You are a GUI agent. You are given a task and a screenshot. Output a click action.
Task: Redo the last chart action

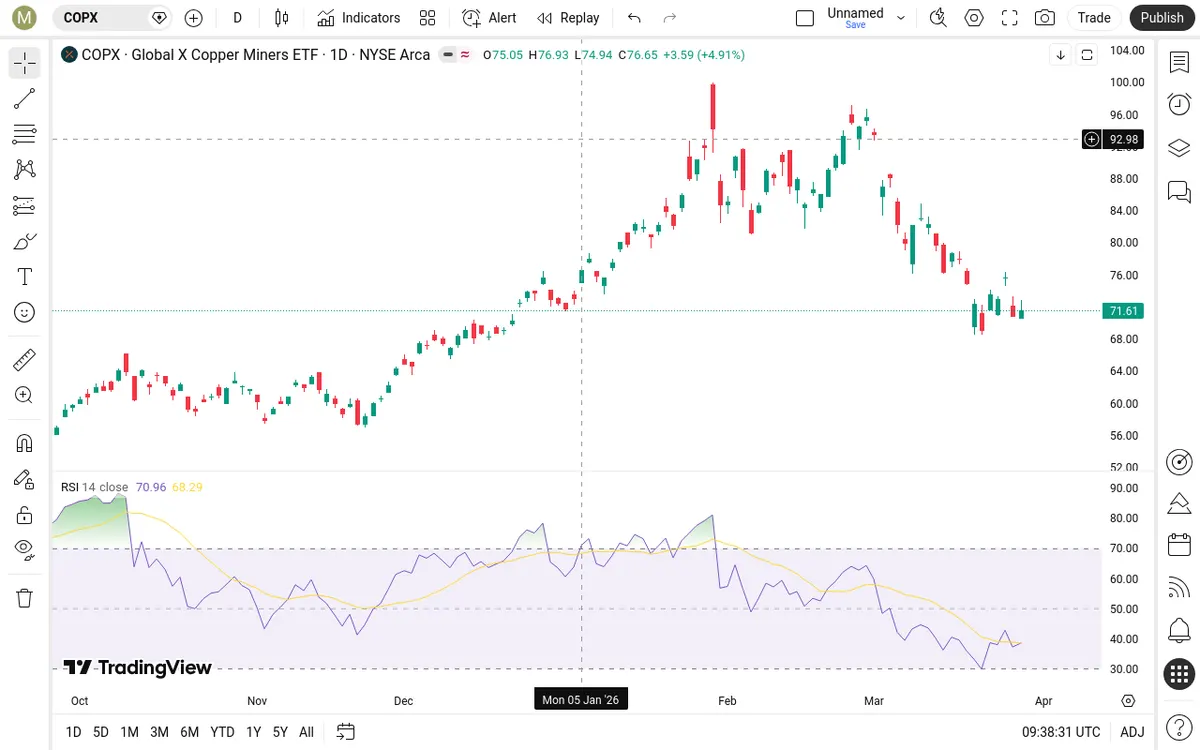(x=670, y=17)
